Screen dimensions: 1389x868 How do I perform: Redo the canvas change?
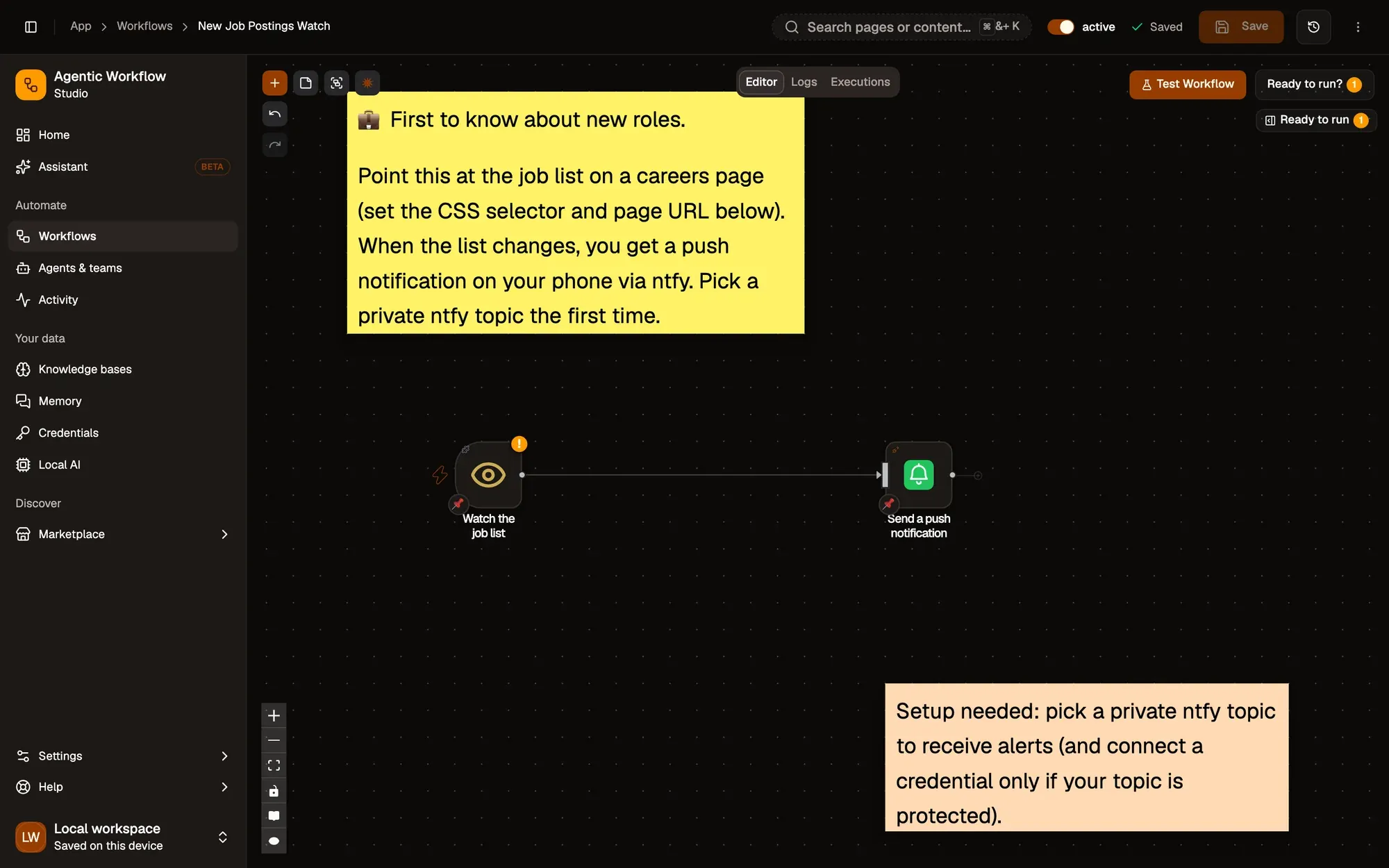point(274,145)
